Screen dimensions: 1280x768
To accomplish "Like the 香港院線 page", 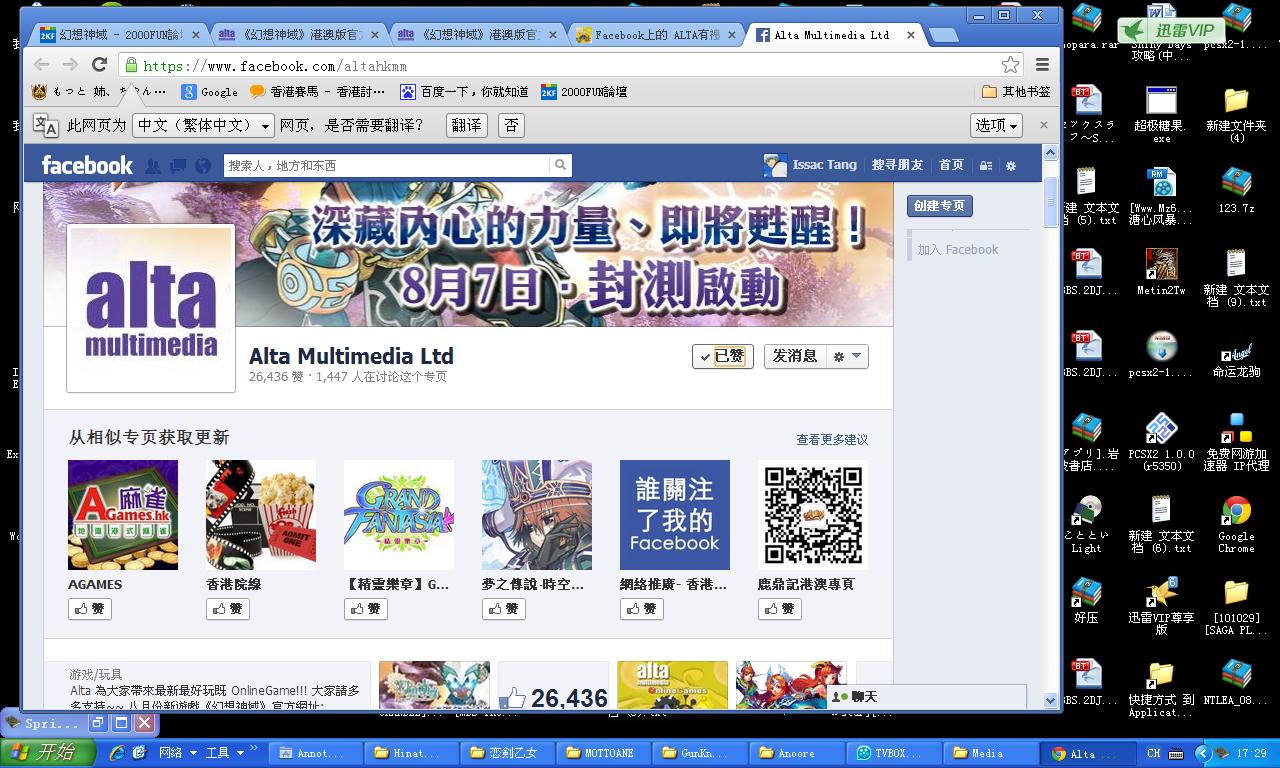I will (228, 609).
